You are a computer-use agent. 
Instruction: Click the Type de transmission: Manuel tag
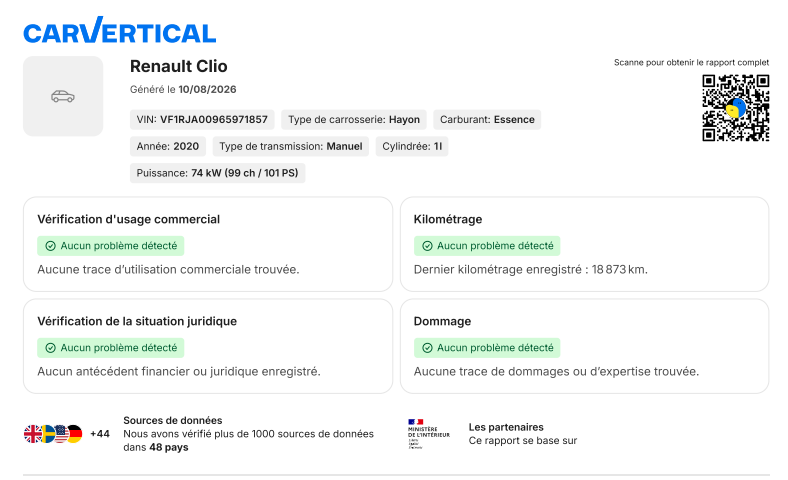291,146
